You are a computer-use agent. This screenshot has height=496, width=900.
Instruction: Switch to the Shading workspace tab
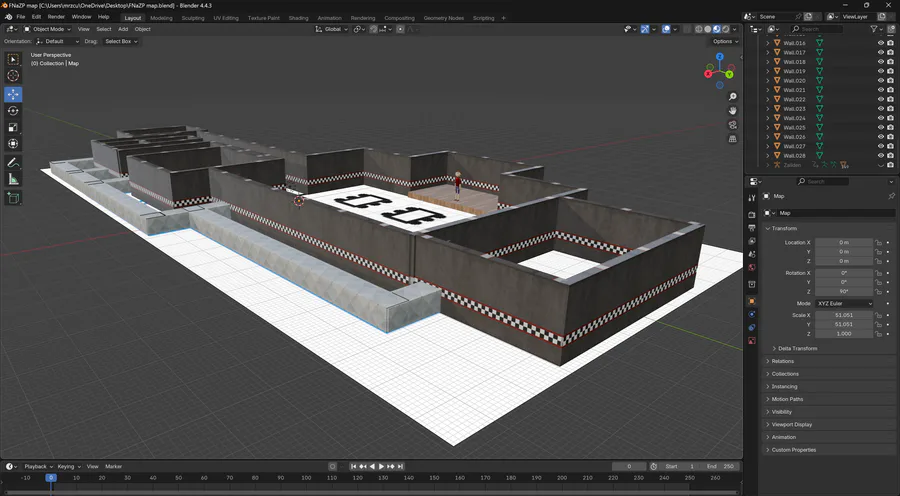pyautogui.click(x=298, y=18)
